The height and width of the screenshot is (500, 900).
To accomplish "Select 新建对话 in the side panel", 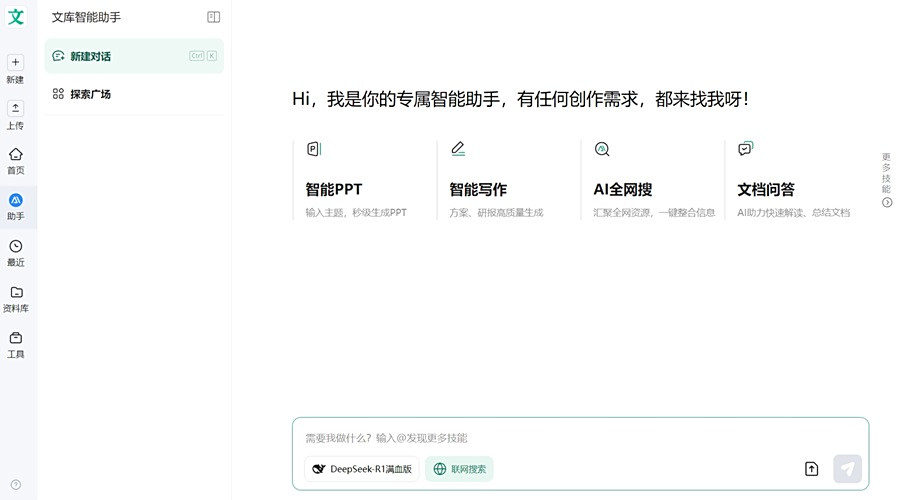I will click(x=134, y=56).
